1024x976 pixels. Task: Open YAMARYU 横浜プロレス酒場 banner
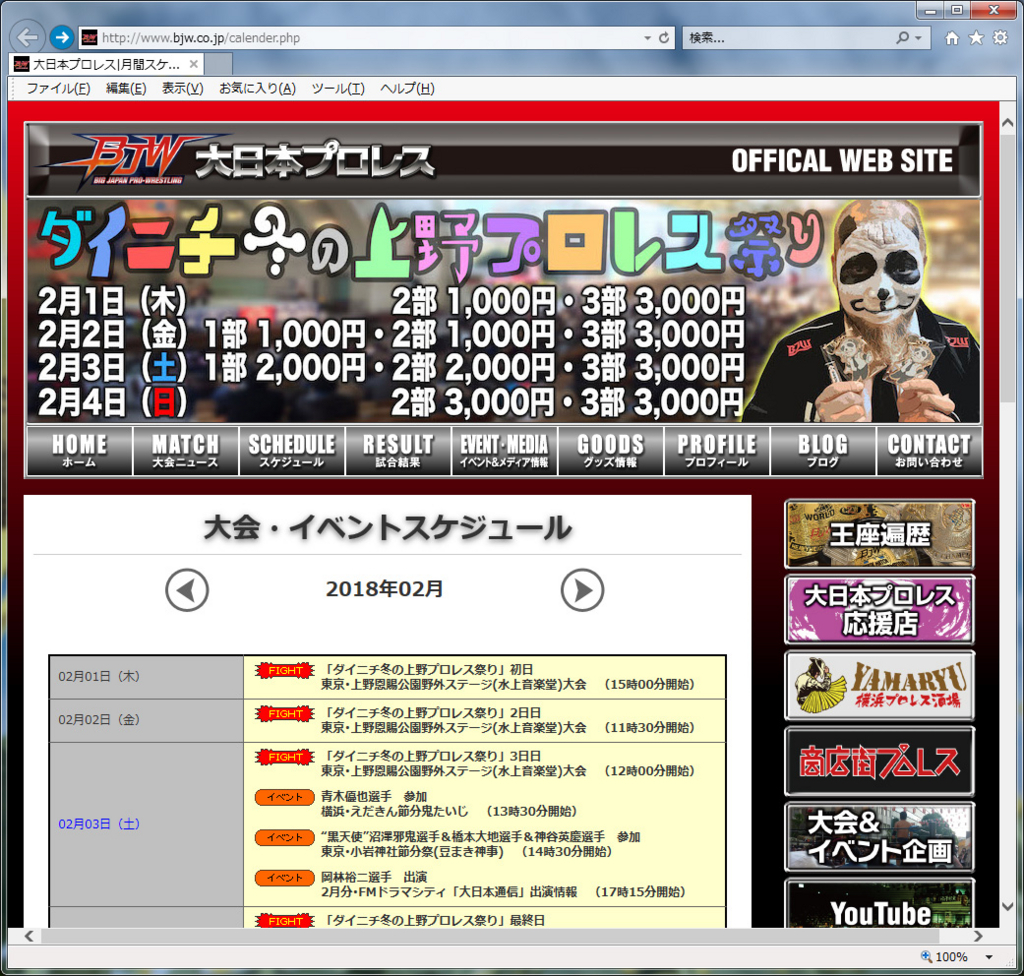879,685
